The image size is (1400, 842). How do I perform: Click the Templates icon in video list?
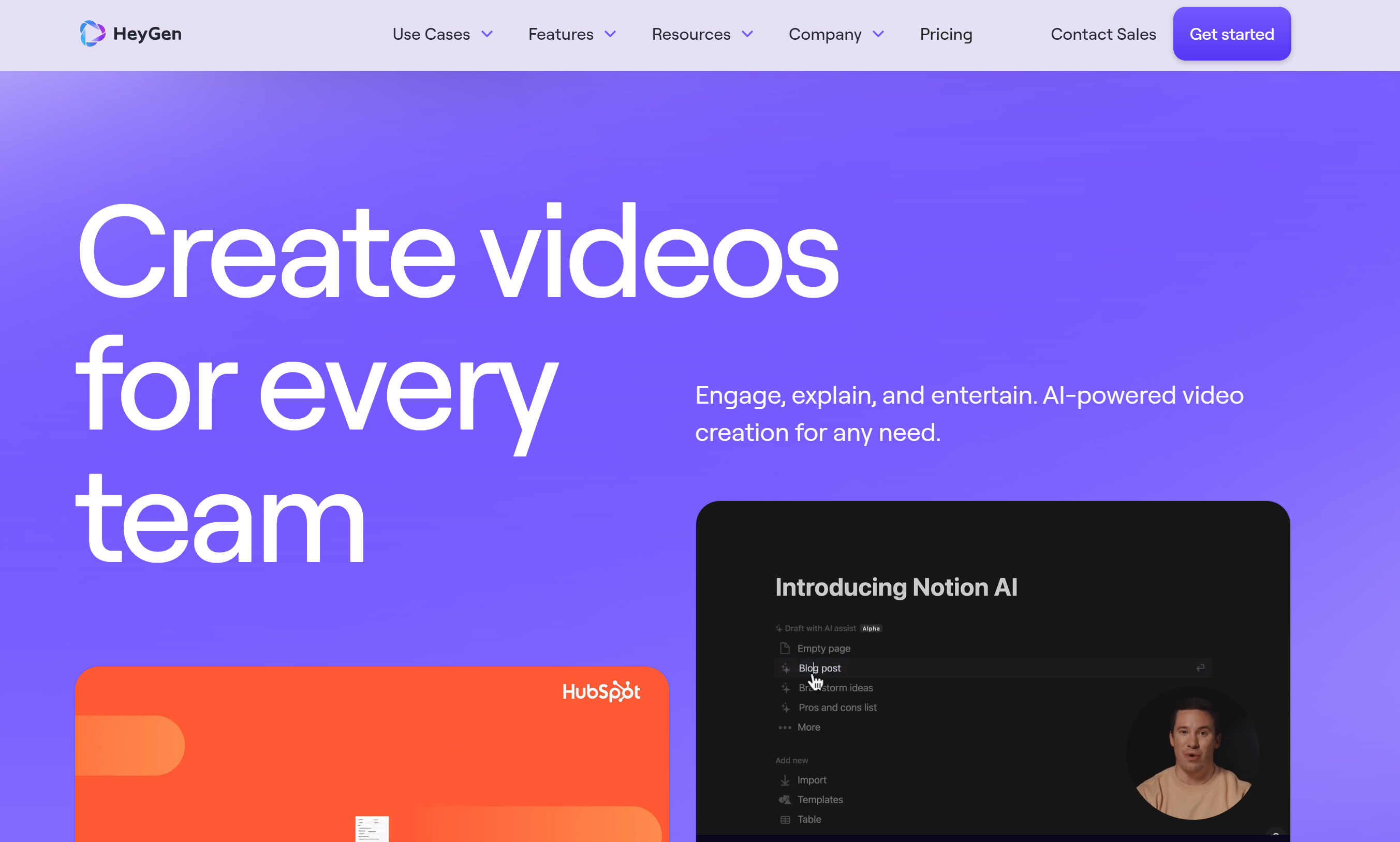coord(785,800)
